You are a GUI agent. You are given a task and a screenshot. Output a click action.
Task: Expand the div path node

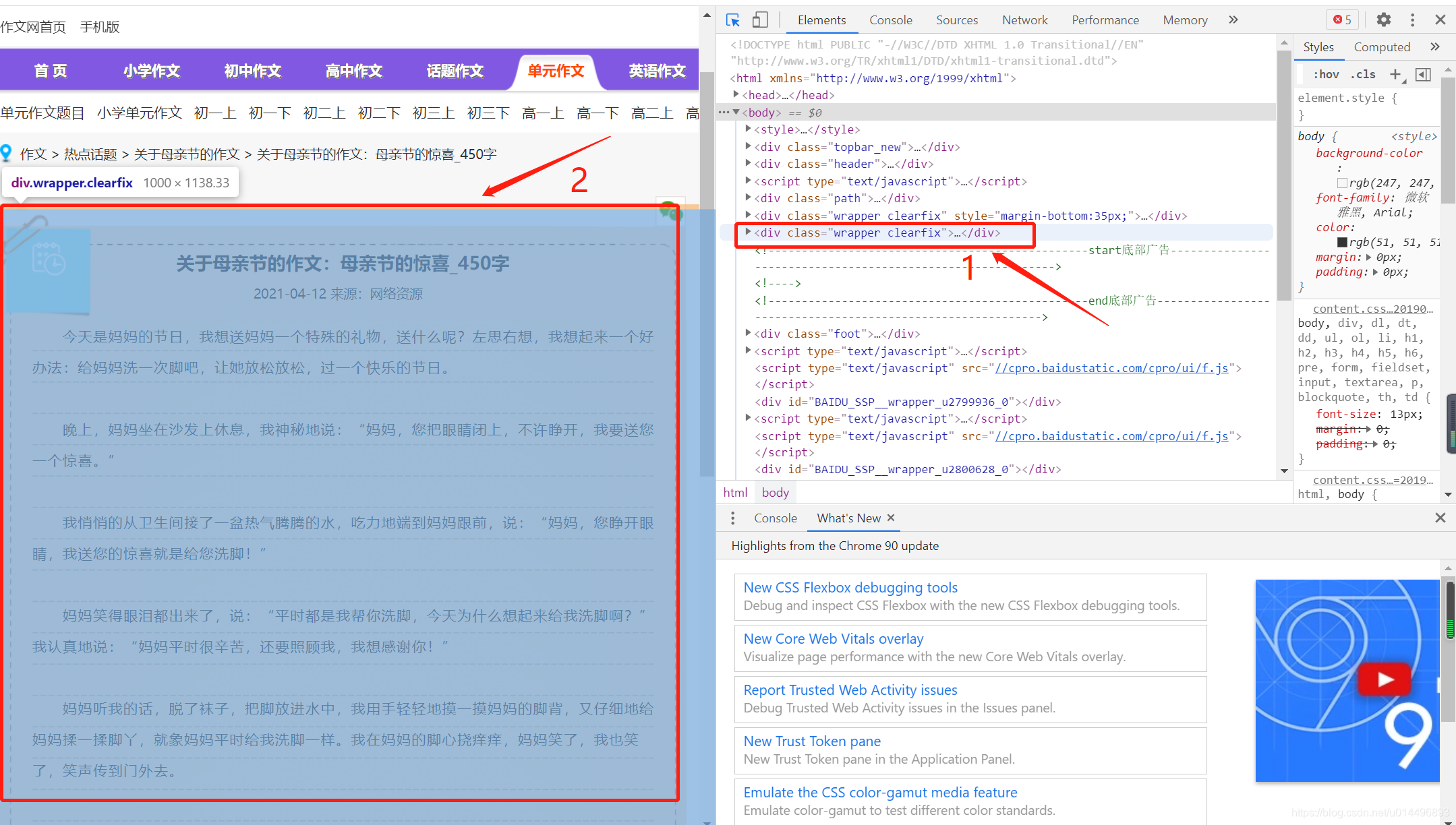pos(748,197)
